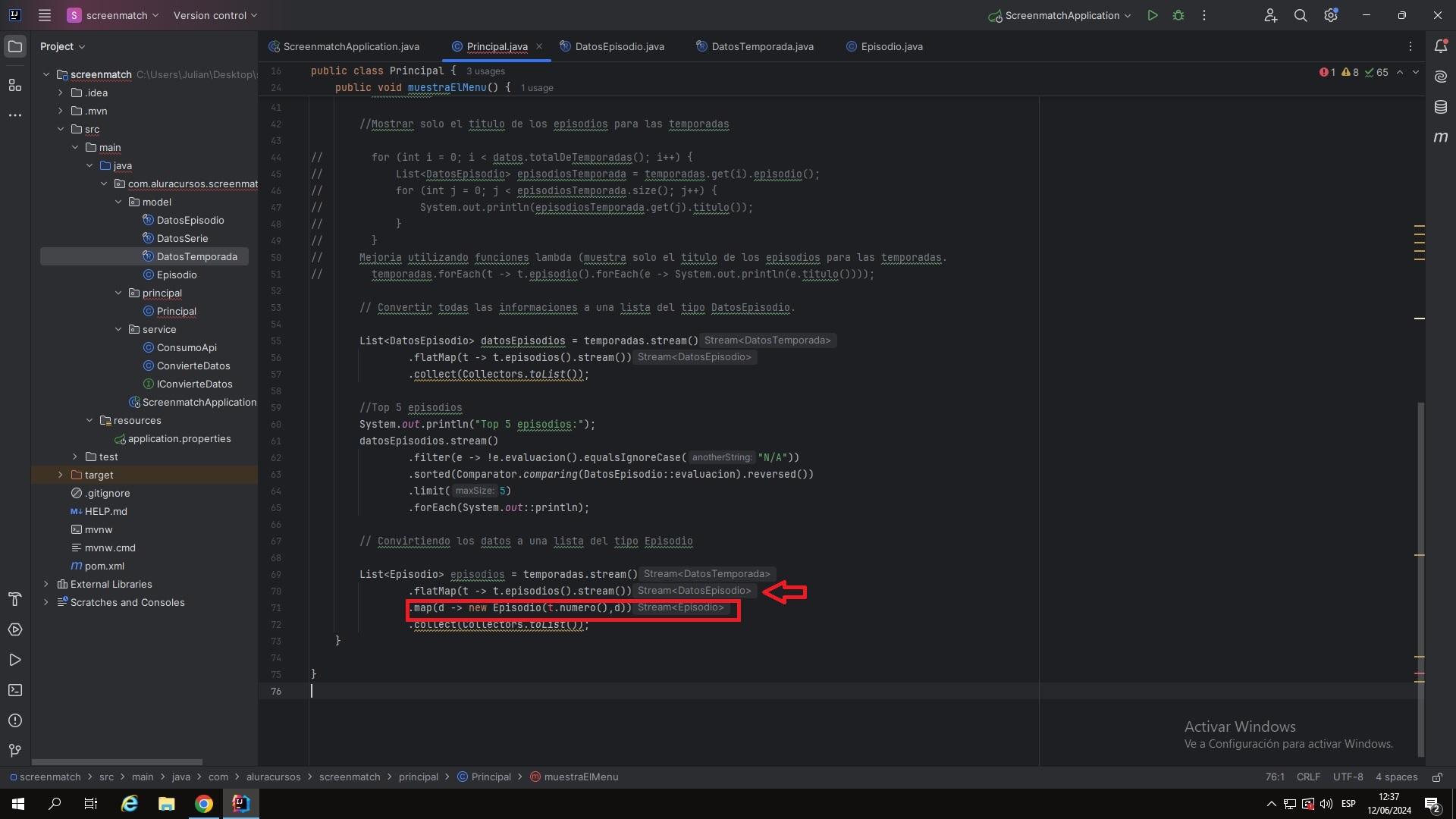Click the Run button to execute
This screenshot has width=1456, height=819.
1153,16
